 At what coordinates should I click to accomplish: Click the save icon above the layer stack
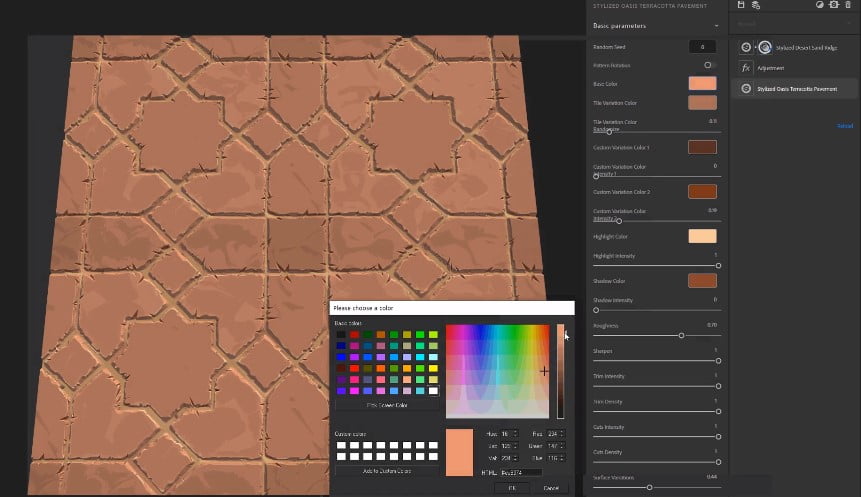click(741, 5)
